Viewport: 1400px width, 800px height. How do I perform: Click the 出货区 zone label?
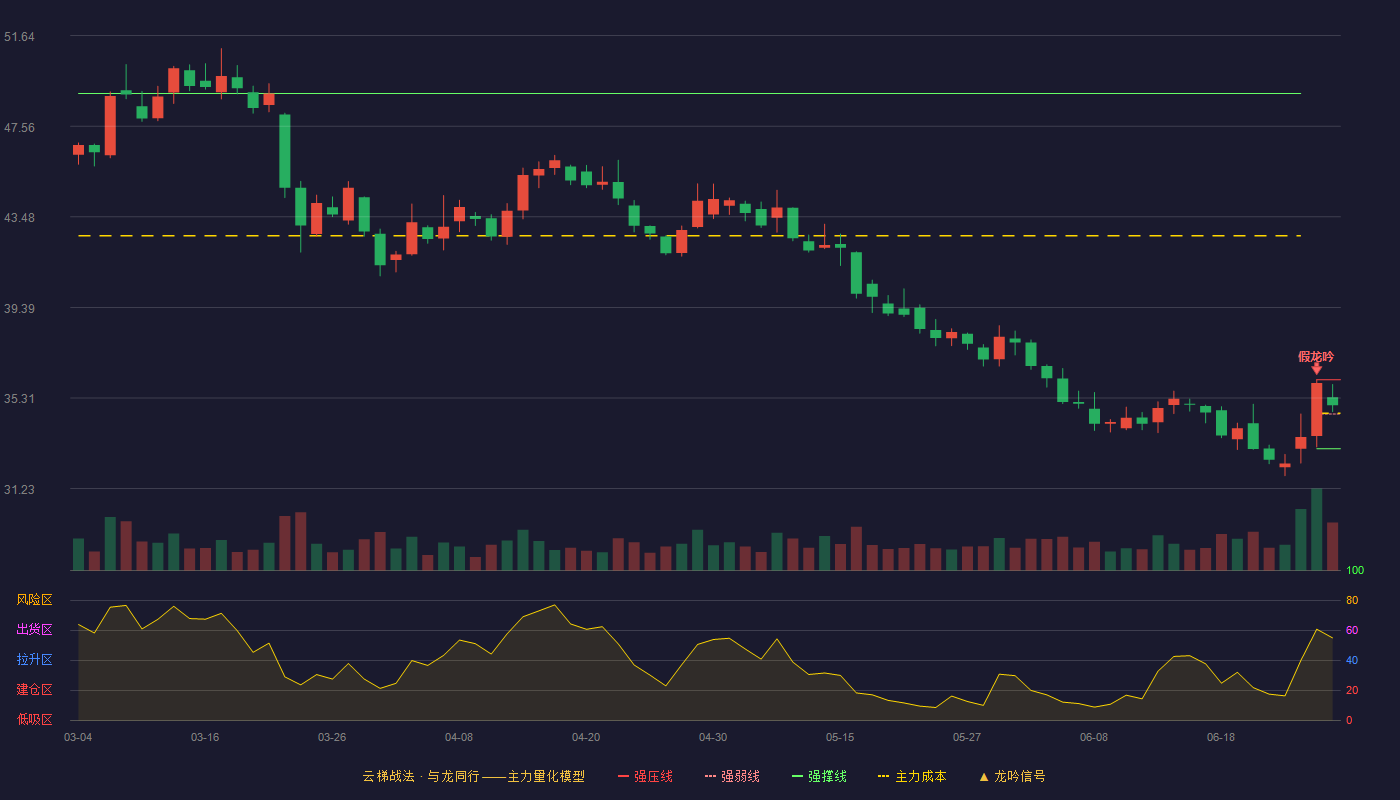(x=34, y=630)
